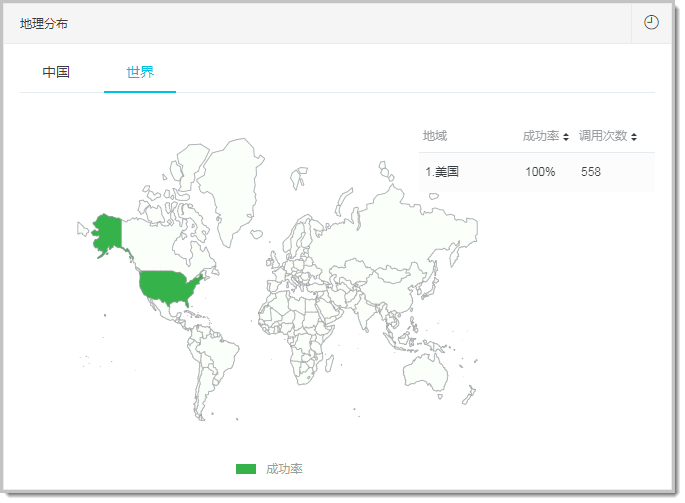Select the 世界 tab
The height and width of the screenshot is (503, 685).
pos(140,72)
